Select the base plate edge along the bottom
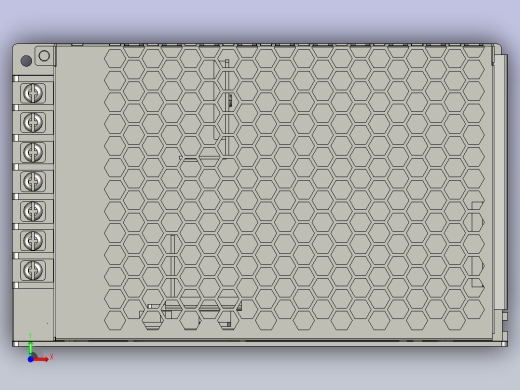This screenshot has height=390, width=520. tap(260, 344)
